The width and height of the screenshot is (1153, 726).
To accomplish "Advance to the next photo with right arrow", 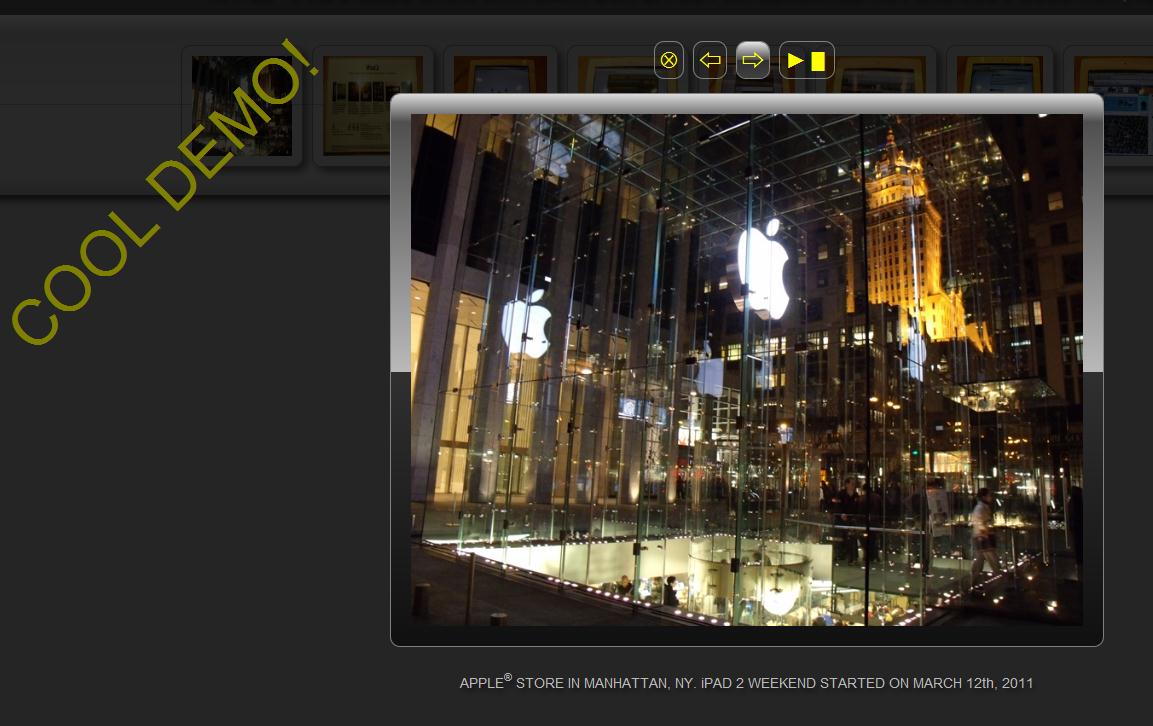I will 752,60.
